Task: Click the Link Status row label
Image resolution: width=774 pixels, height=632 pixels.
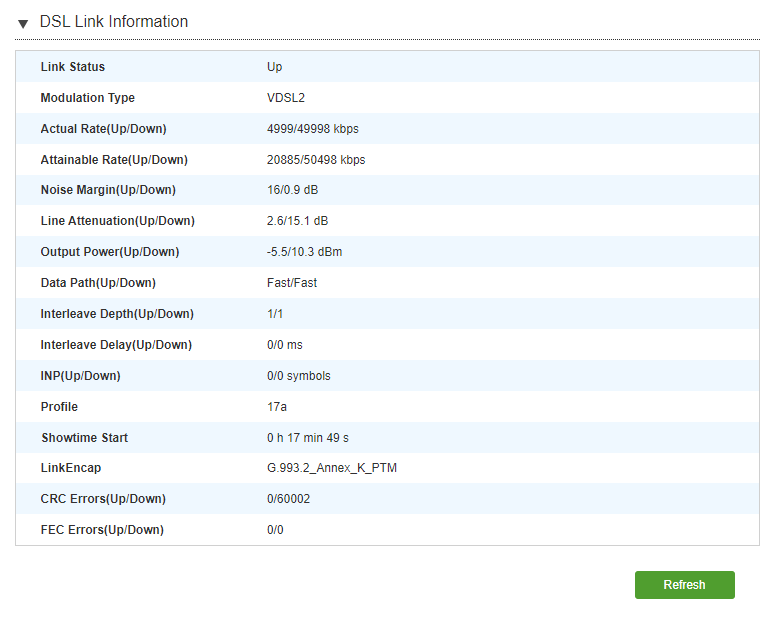Action: point(73,67)
